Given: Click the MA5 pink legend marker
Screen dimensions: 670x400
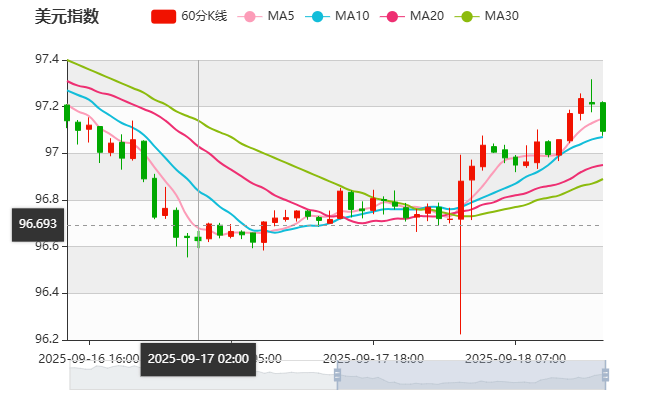Looking at the screenshot, I should 249,16.
